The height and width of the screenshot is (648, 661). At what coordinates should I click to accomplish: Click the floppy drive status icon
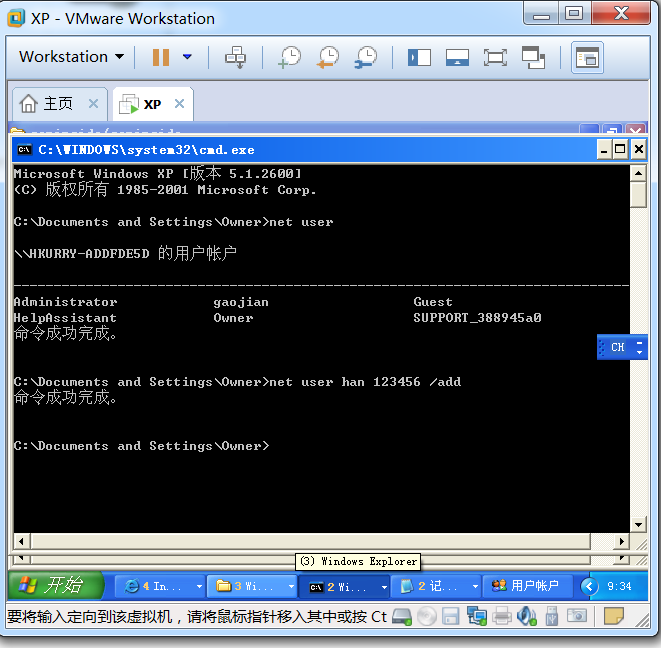tap(451, 616)
